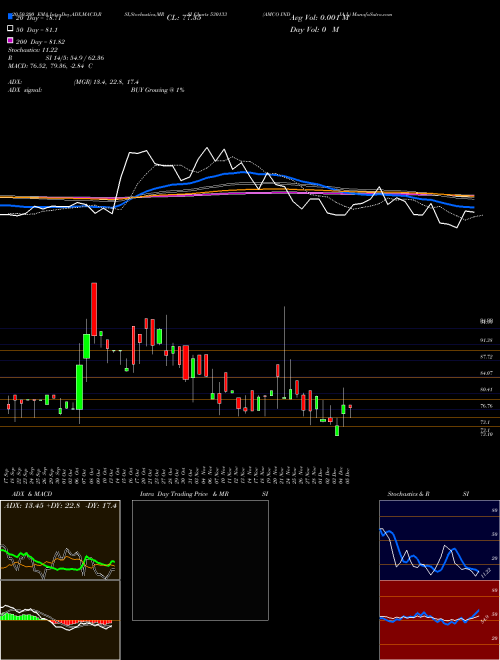Viewport: 500px width, 660px height.
Task: Click the 80.41 price axis label
Action: click(486, 390)
